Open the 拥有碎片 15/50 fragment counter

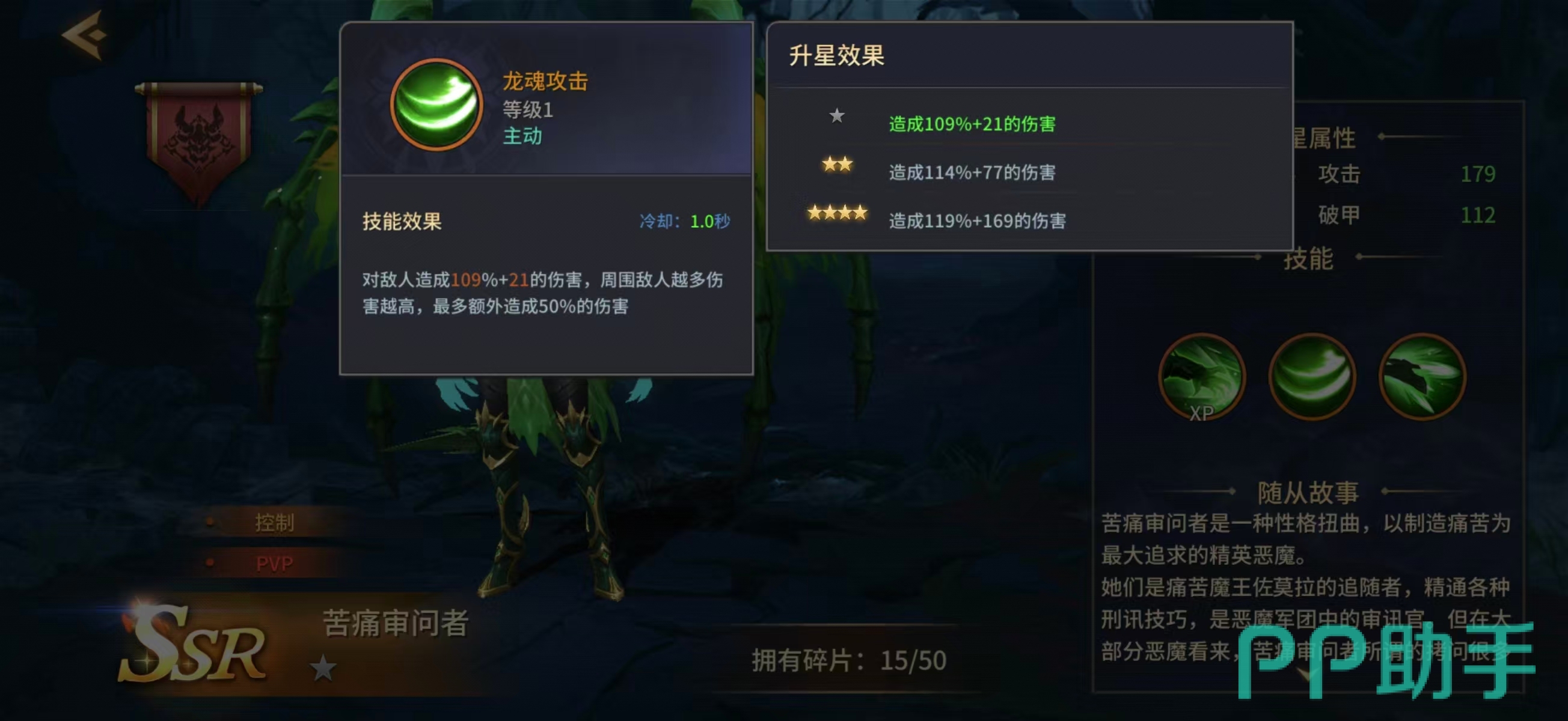click(849, 660)
